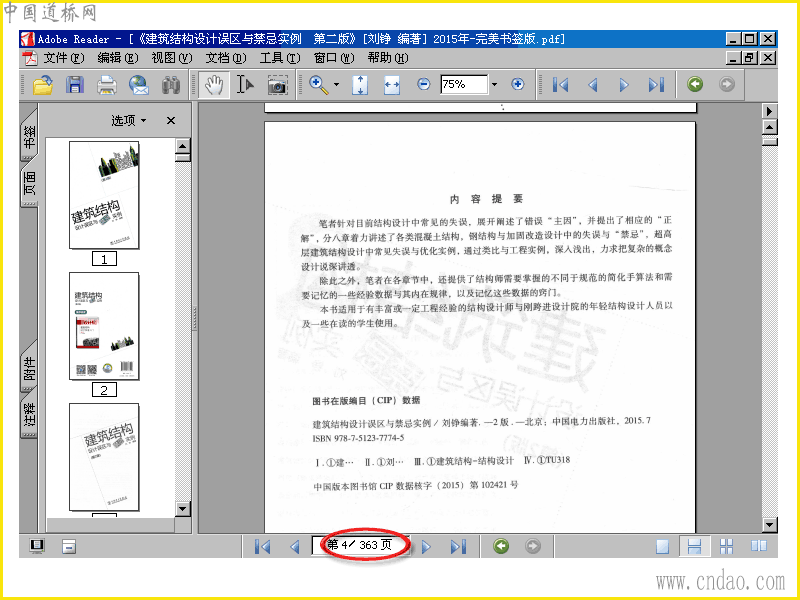
Task: Fit the page to window height
Action: [x=360, y=85]
